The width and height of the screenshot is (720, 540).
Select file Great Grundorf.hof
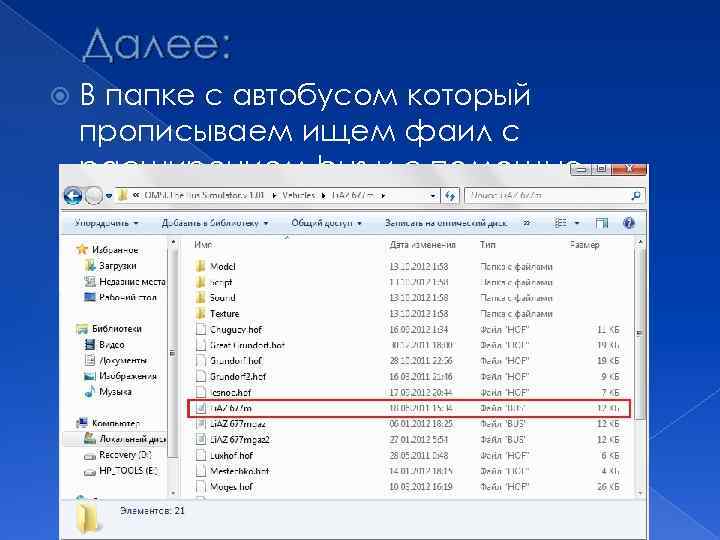pos(248,345)
